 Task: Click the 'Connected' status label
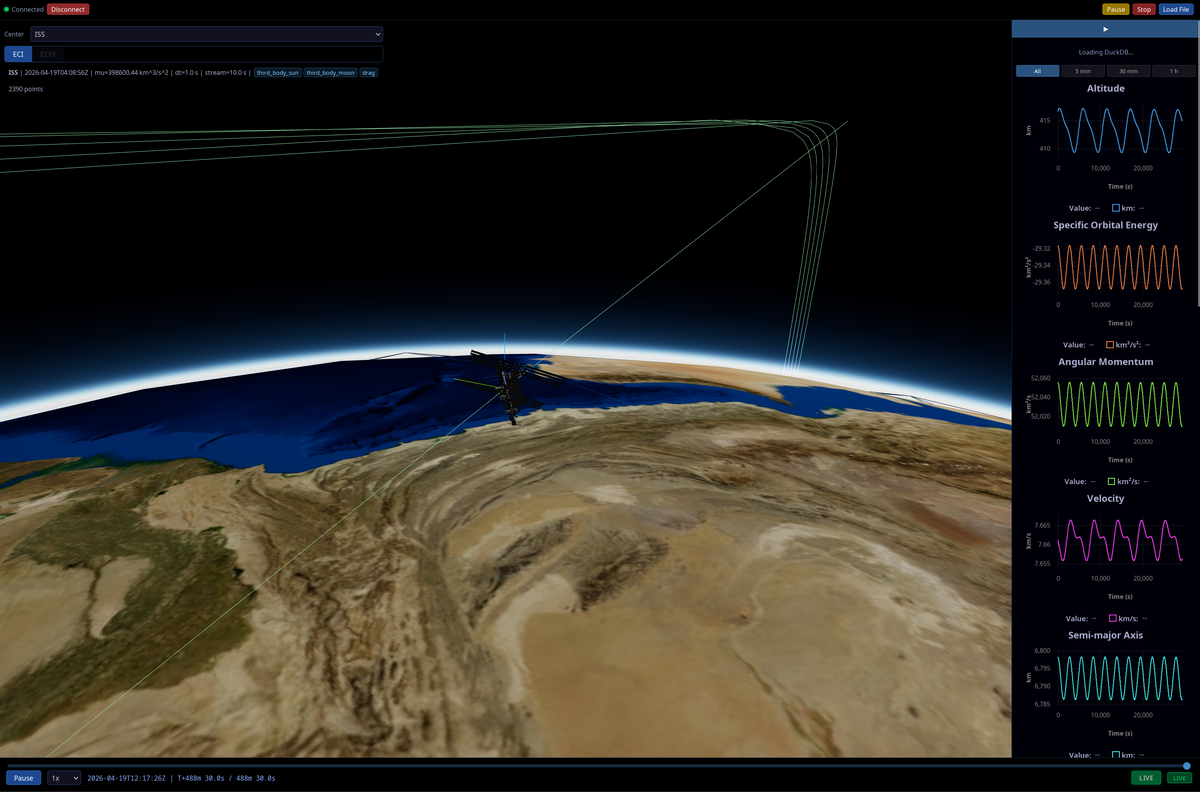[28, 9]
